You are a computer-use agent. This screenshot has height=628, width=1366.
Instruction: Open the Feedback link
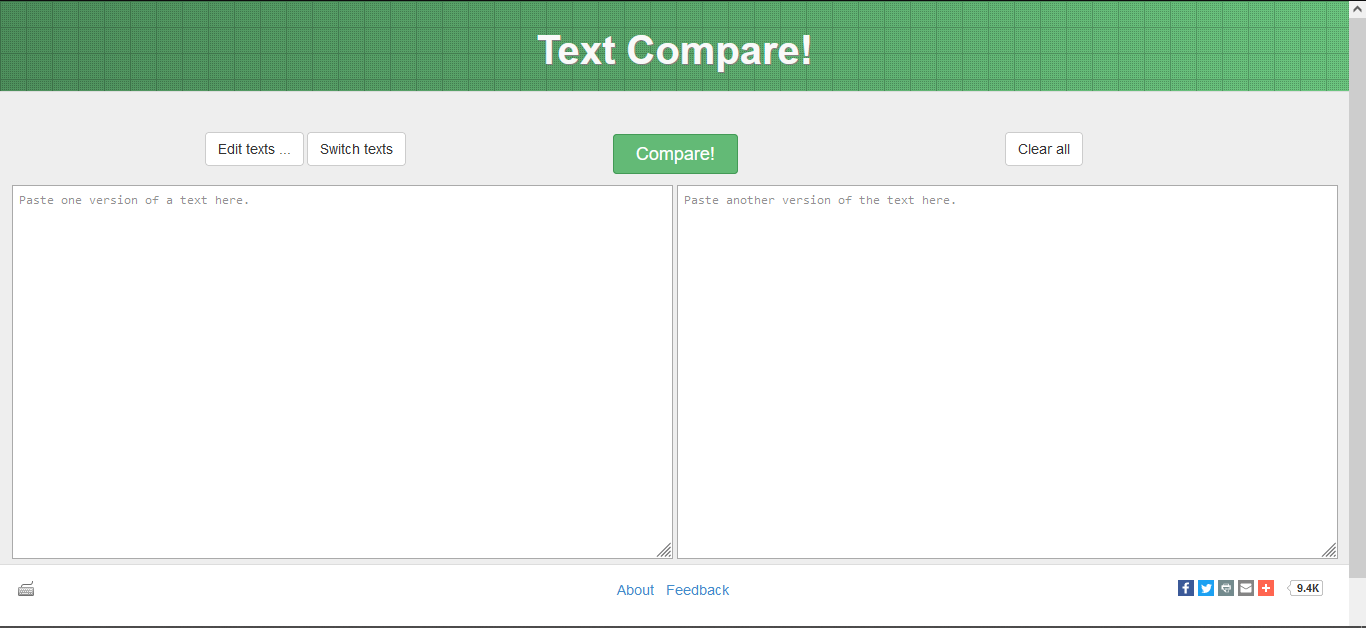click(697, 590)
